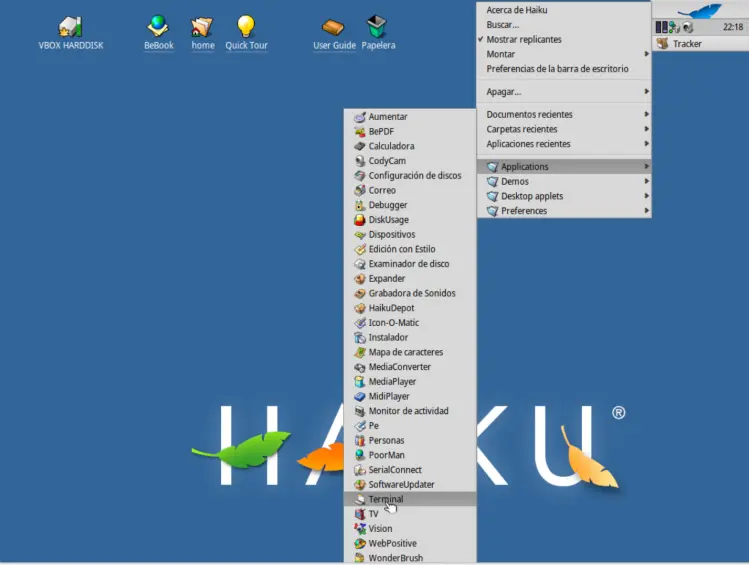Image resolution: width=749 pixels, height=565 pixels.
Task: Launch Instalador application
Action: click(x=410, y=337)
